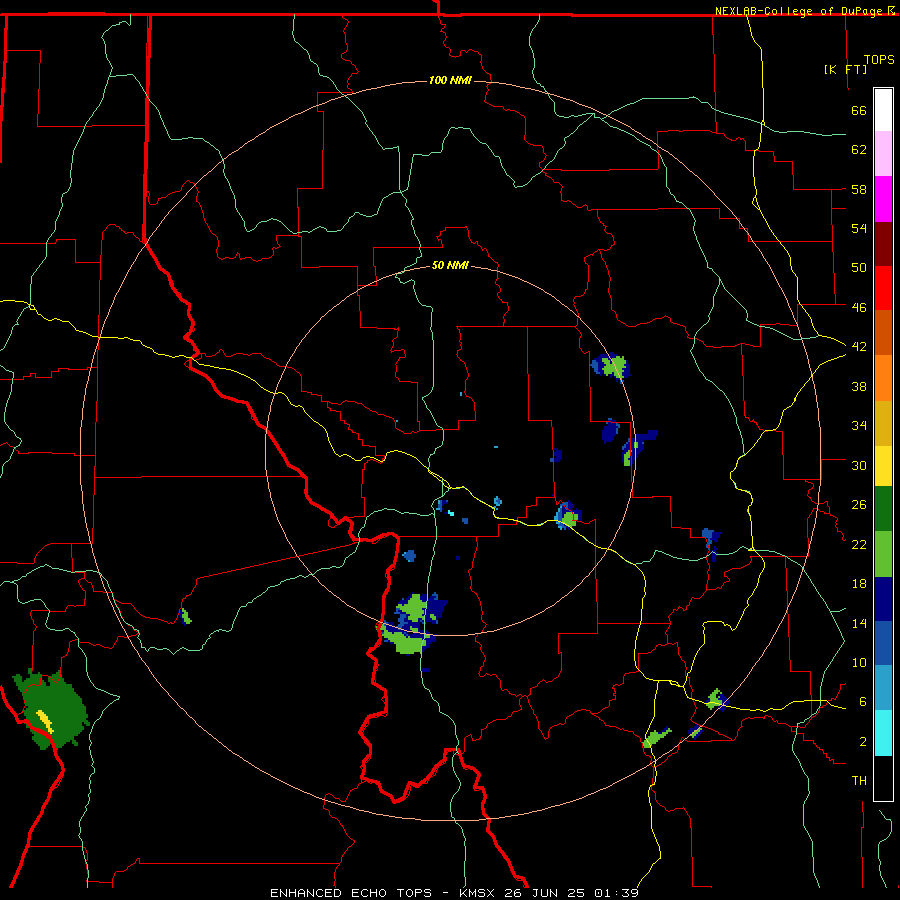The image size is (900, 900).
Task: Select the dark green legend swatch
Action: [x=883, y=509]
